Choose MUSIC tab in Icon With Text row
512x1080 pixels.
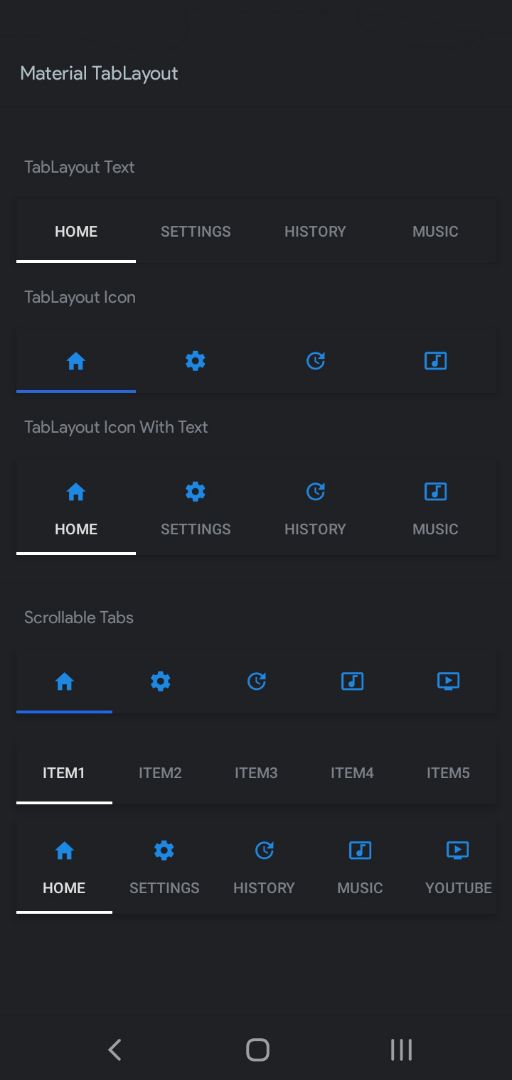click(x=436, y=508)
